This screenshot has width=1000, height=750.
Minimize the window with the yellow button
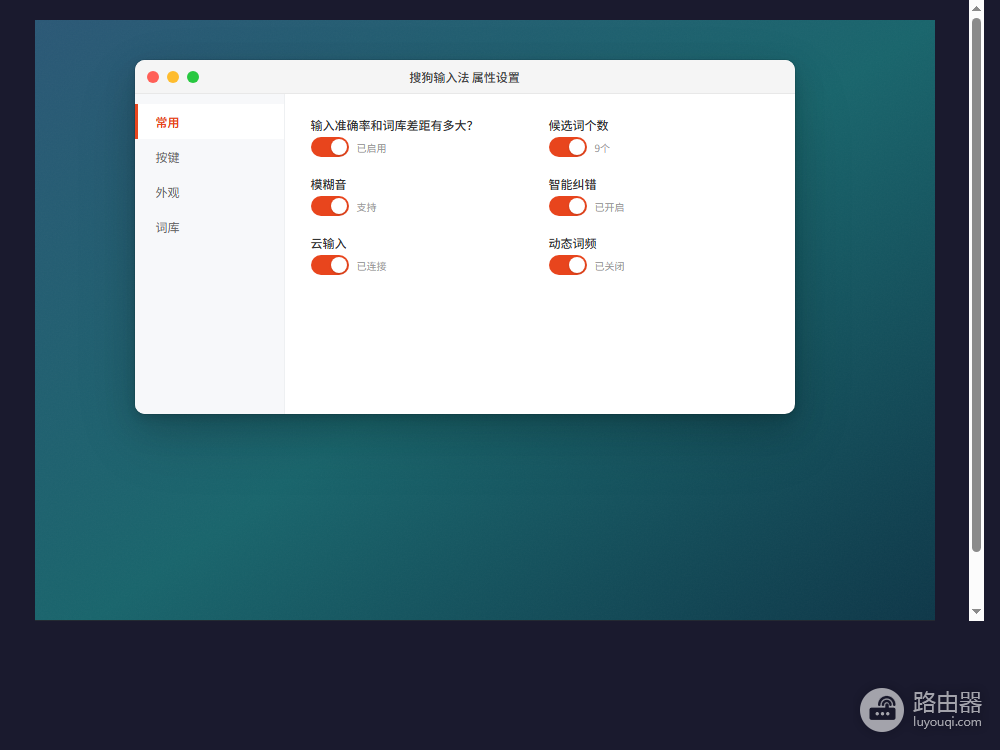pos(173,77)
